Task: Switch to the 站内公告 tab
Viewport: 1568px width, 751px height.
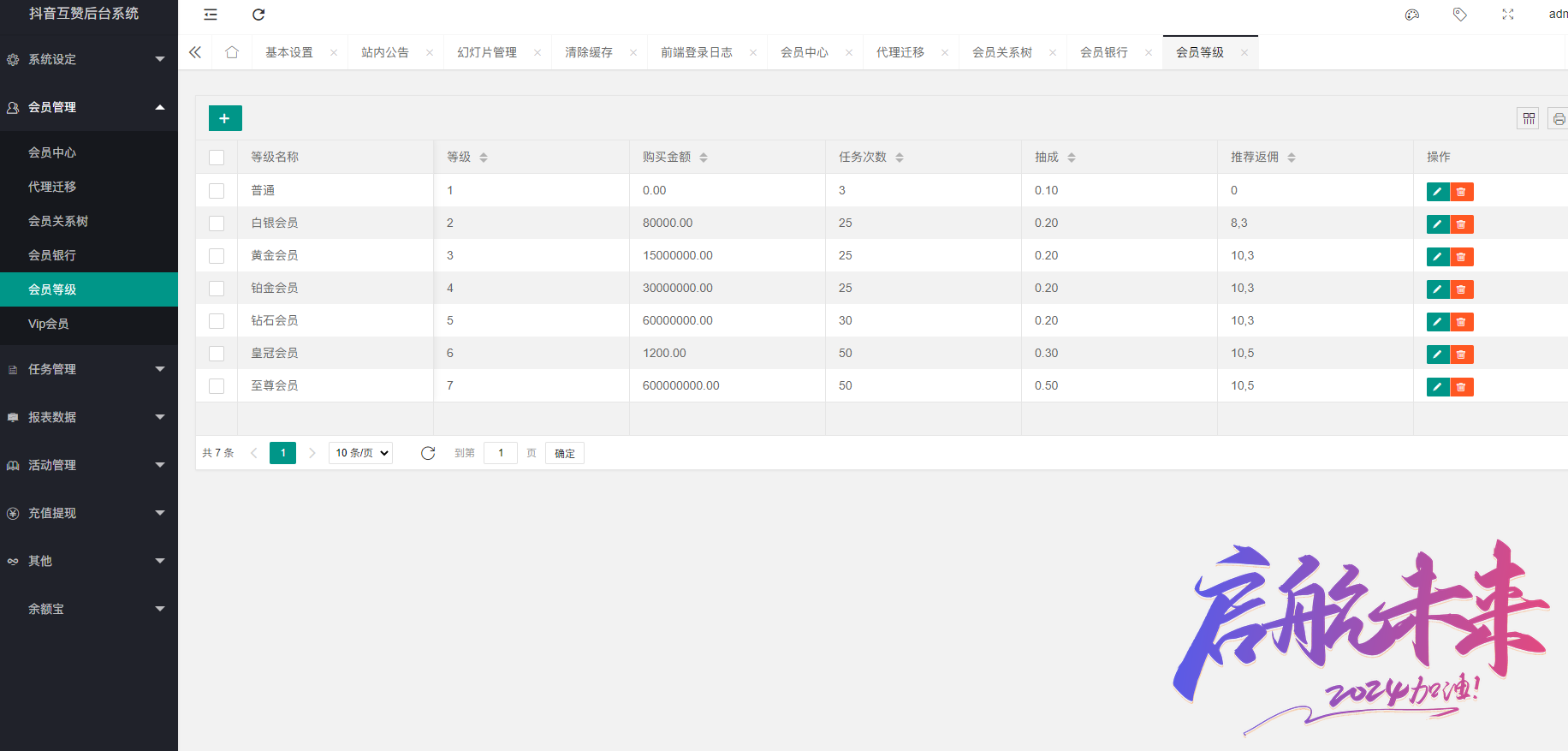Action: (x=385, y=52)
